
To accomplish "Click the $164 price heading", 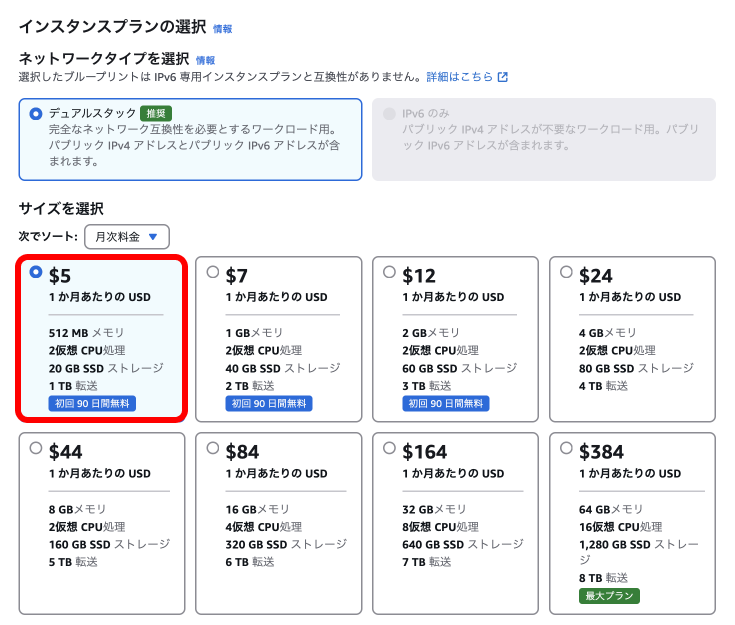I will click(x=425, y=452).
